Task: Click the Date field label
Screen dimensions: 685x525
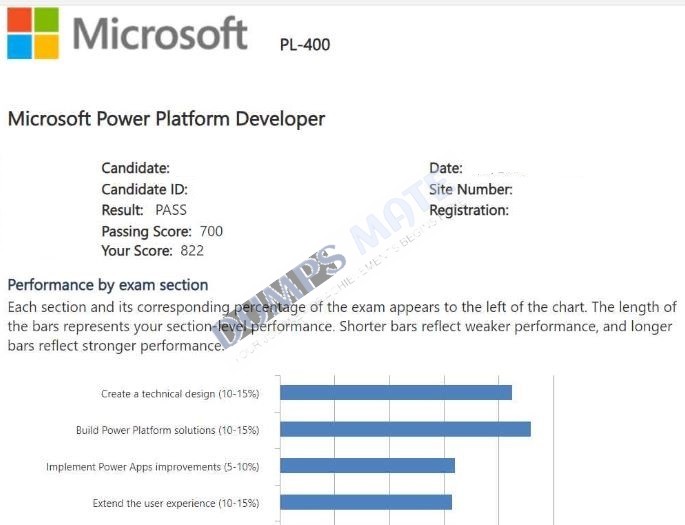Action: pos(446,168)
